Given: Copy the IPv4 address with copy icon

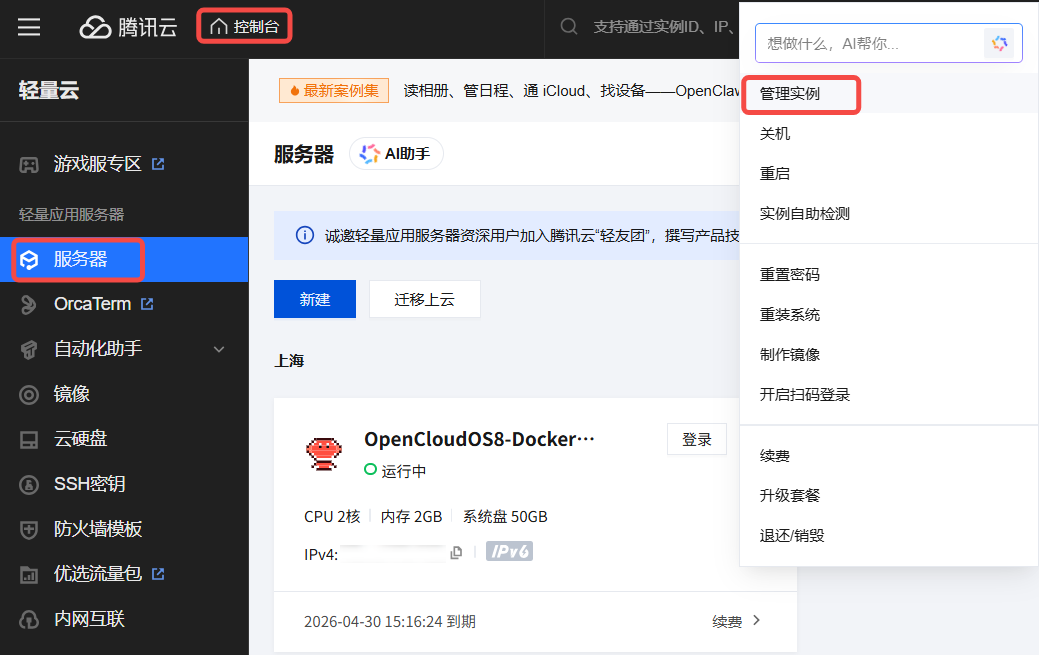Looking at the screenshot, I should pos(456,553).
